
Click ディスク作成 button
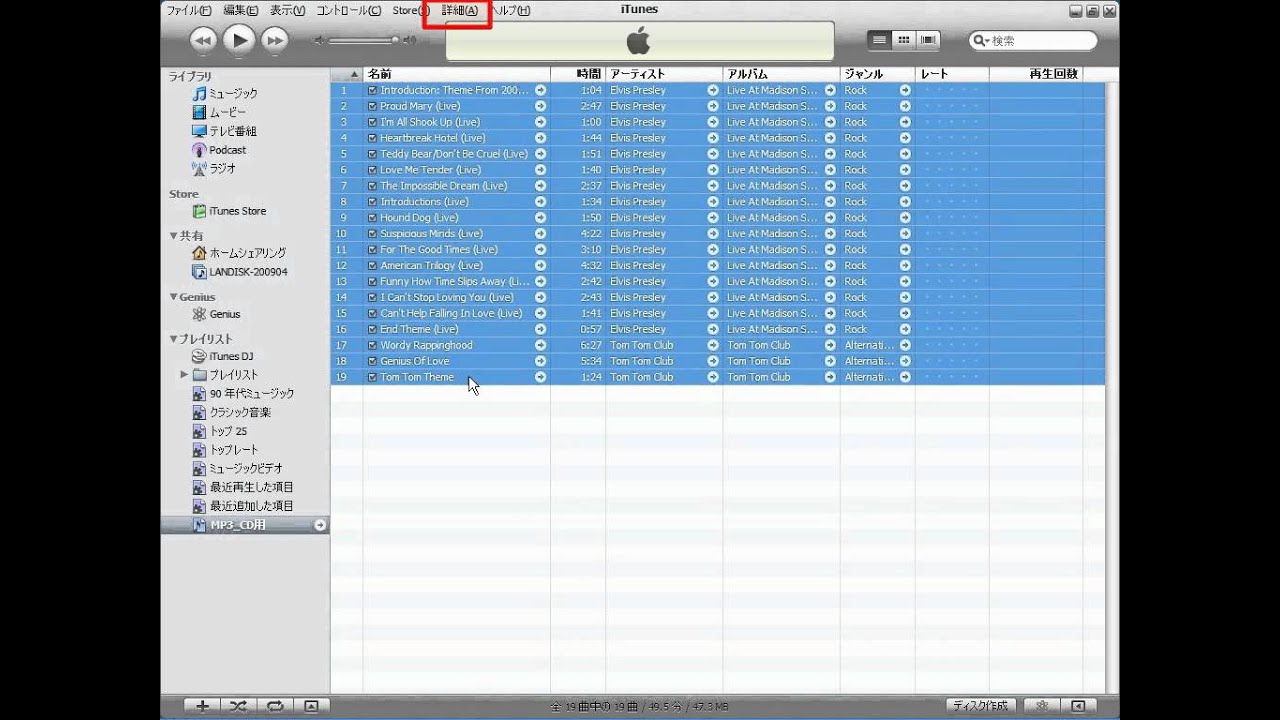pyautogui.click(x=980, y=706)
